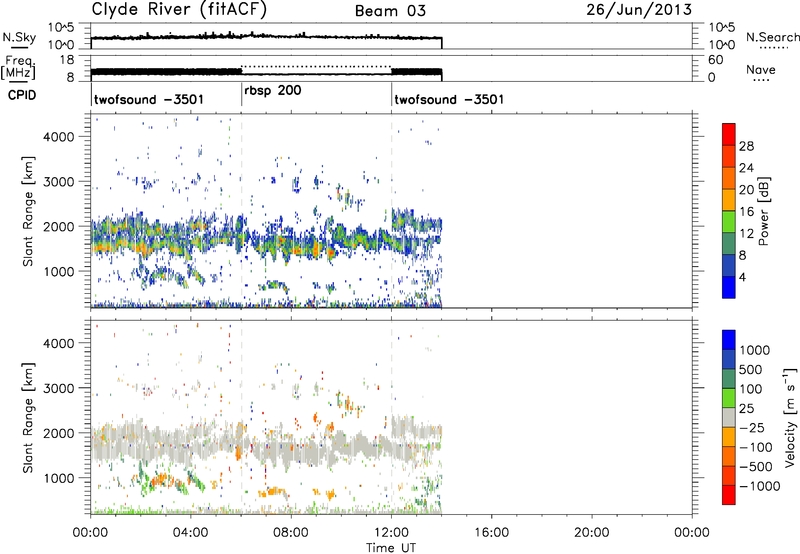This screenshot has width=800, height=554.
Task: Click the "28" label on Power colorbar
Action: point(746,146)
